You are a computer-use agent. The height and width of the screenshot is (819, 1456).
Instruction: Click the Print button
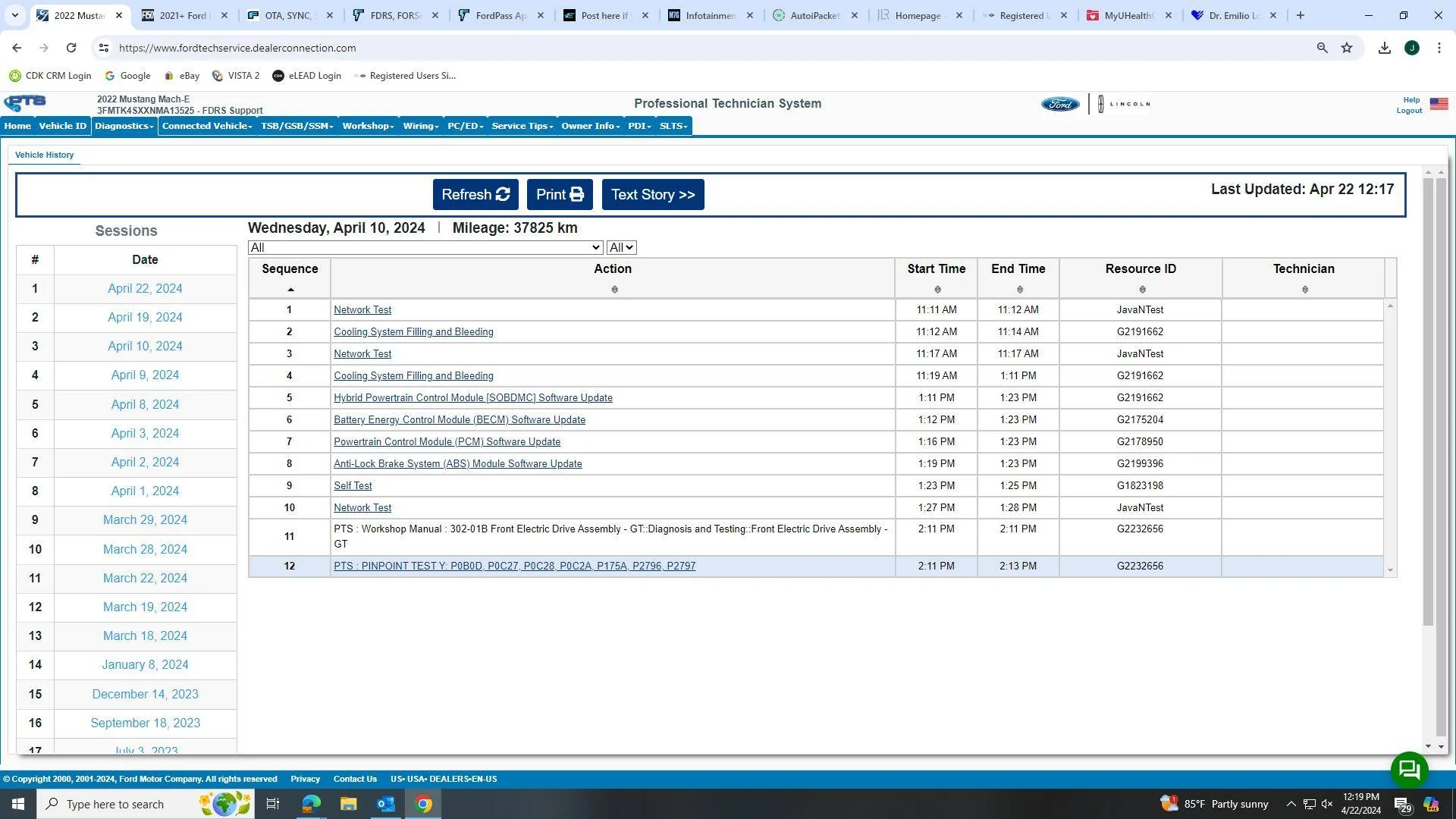tap(560, 195)
